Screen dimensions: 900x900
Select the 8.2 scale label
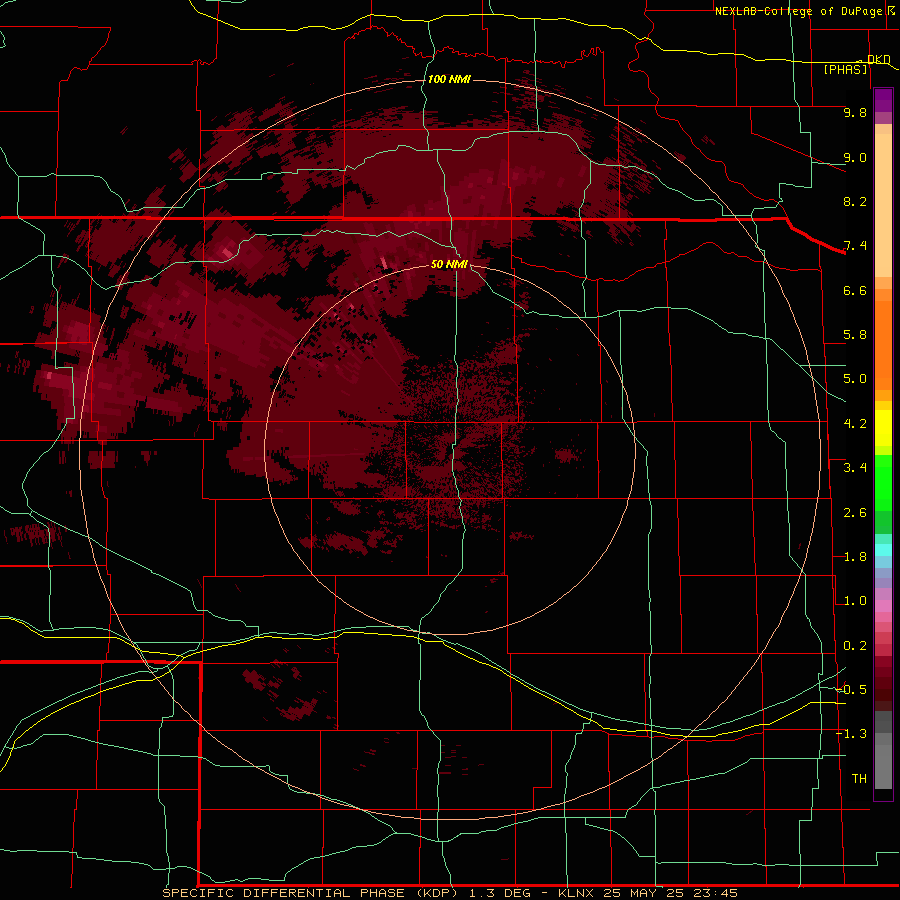click(x=855, y=201)
